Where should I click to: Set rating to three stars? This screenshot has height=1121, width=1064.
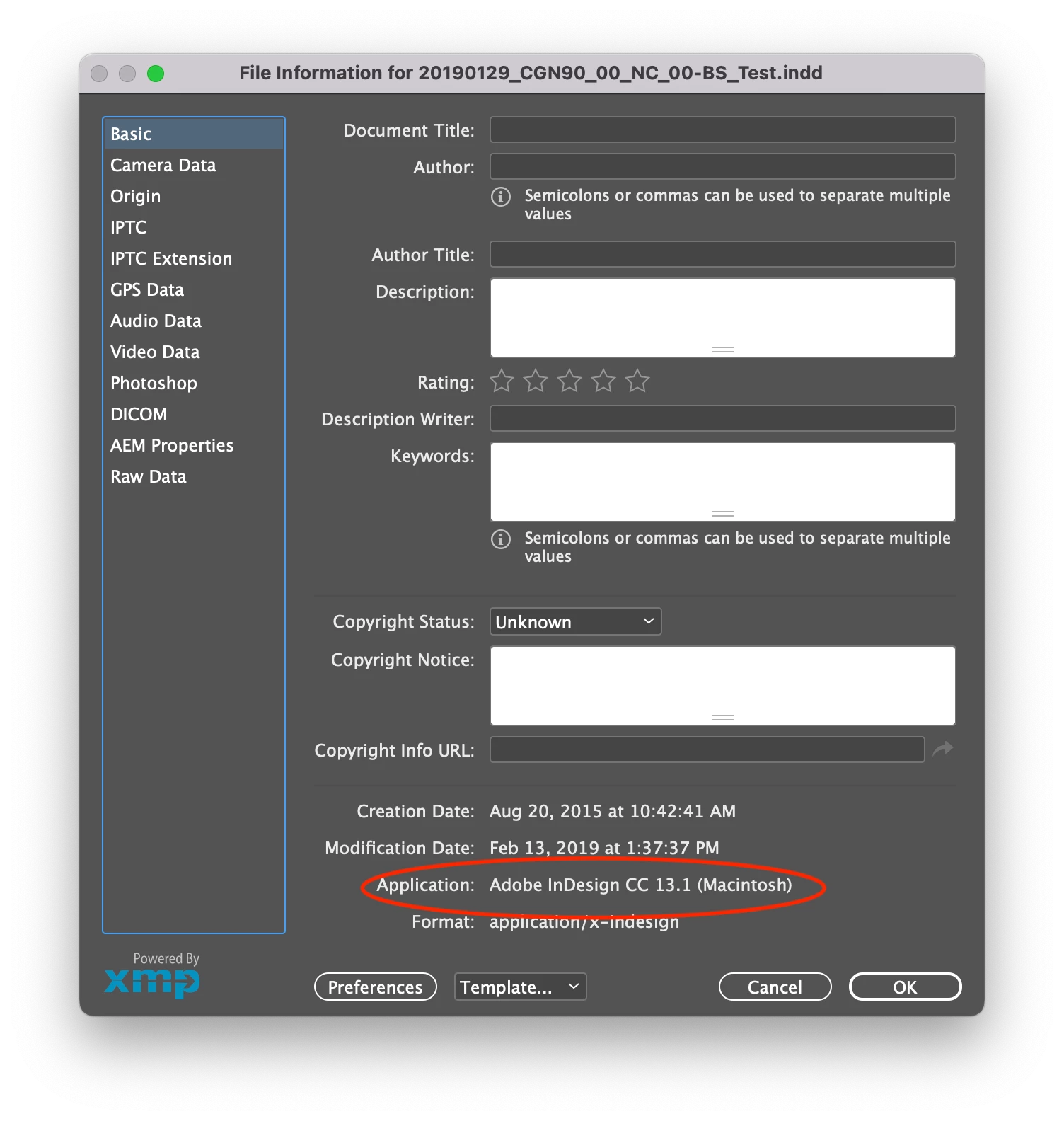[569, 381]
